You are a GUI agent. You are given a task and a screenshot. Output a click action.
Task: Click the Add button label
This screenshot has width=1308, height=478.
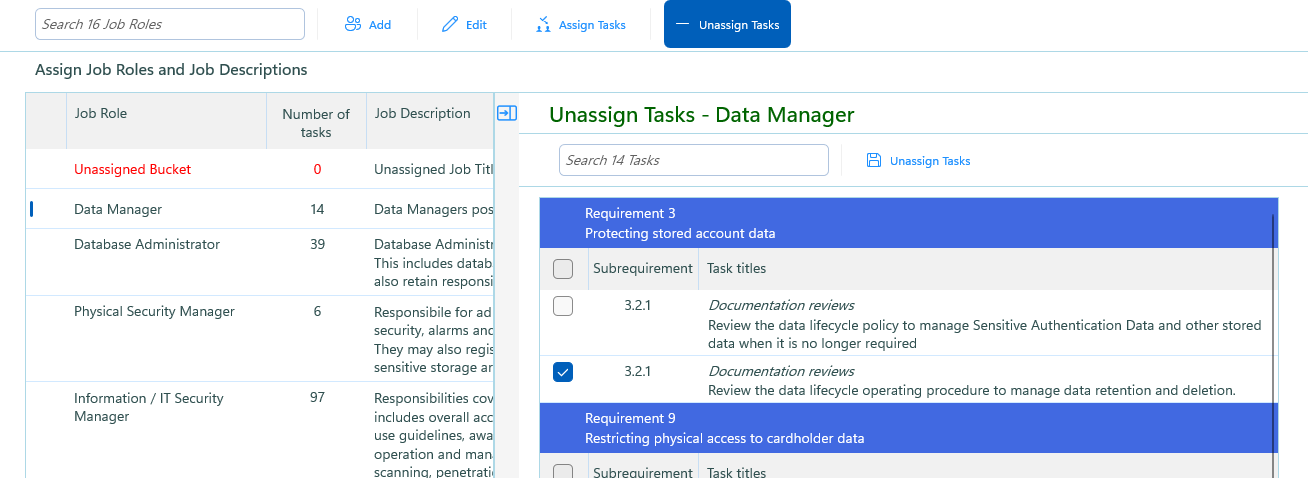(380, 24)
